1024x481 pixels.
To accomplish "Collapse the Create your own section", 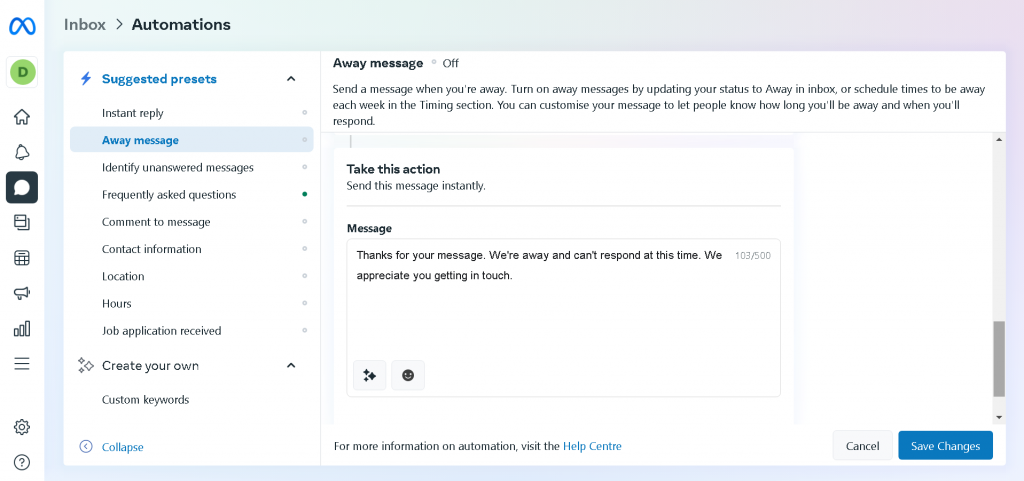I will click(291, 366).
